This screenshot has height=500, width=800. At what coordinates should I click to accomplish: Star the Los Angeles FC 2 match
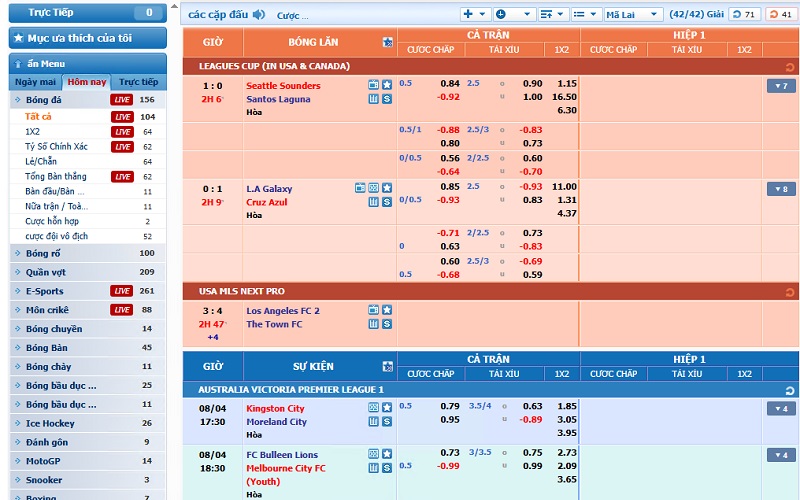[387, 310]
